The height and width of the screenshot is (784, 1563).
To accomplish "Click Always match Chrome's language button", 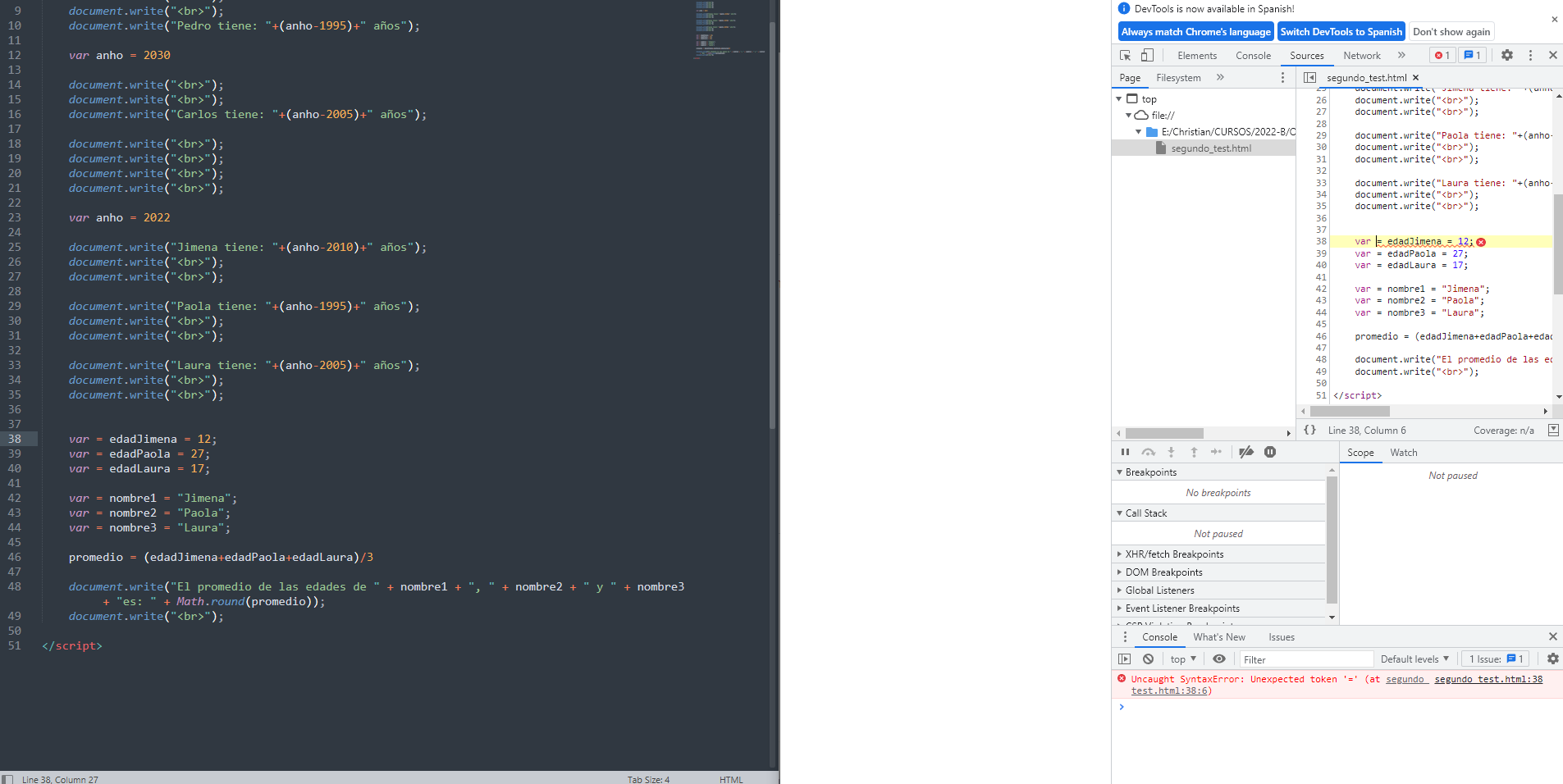I will tap(1196, 32).
